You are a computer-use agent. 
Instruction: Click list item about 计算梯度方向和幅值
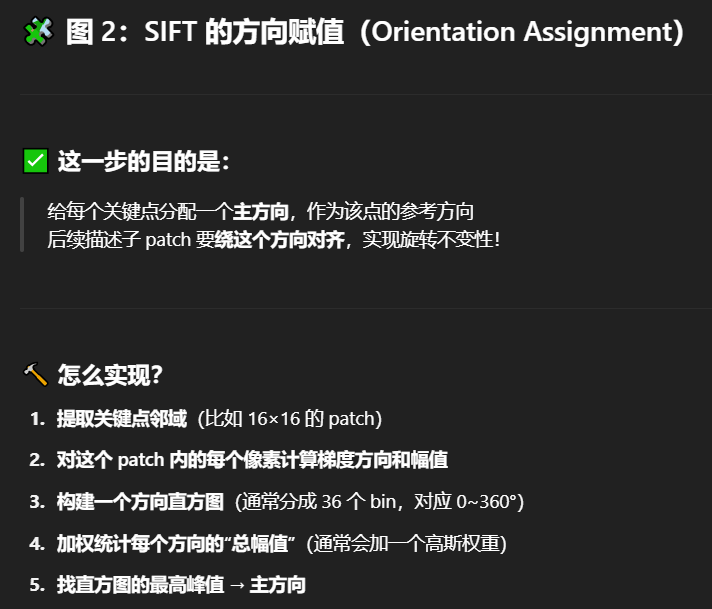(252, 460)
